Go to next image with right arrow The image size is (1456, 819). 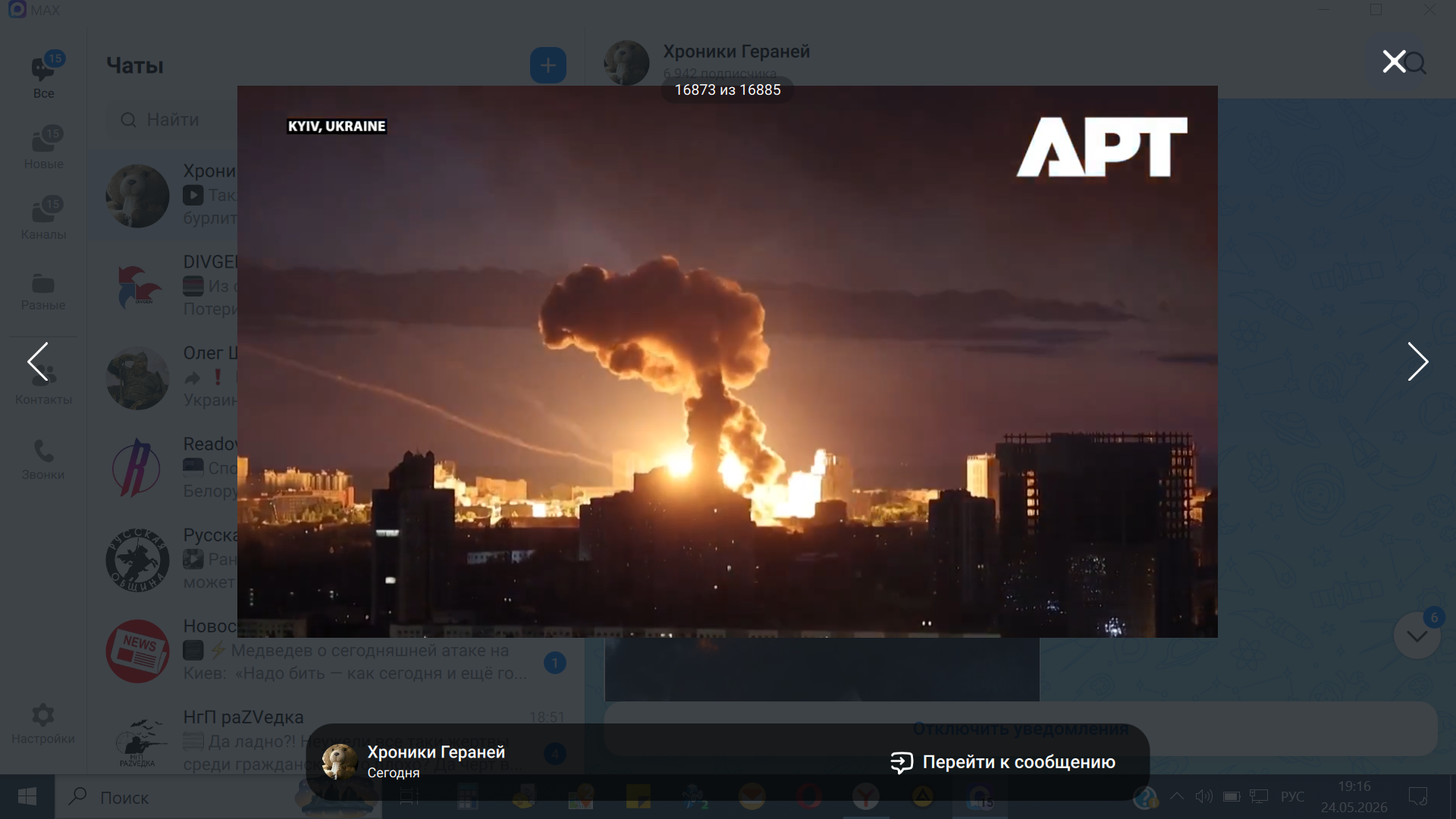click(1417, 362)
